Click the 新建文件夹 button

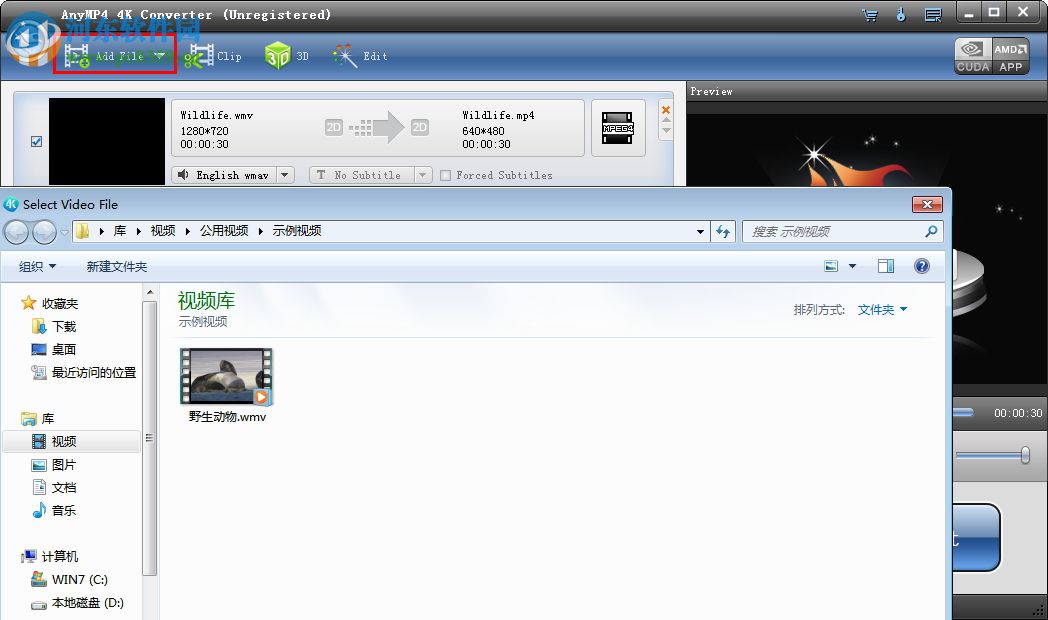114,266
